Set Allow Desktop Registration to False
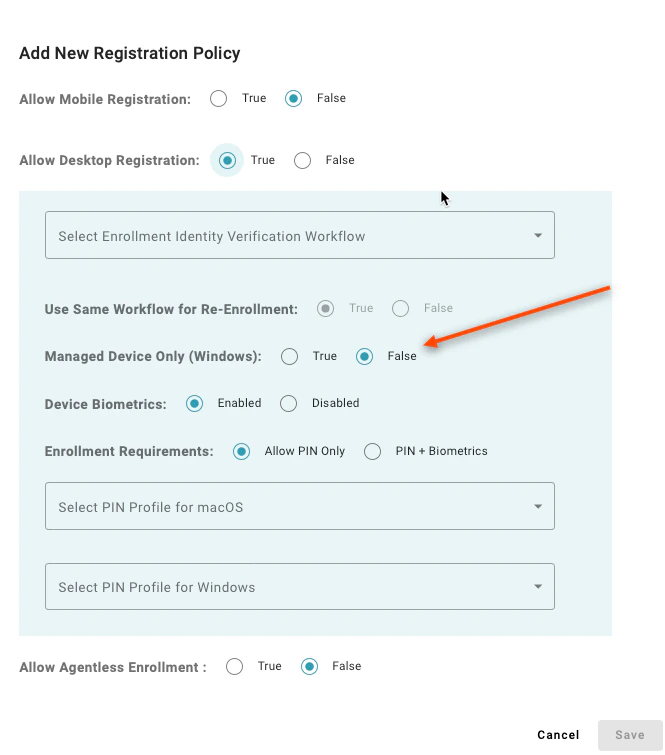This screenshot has height=755, width=665. (302, 160)
